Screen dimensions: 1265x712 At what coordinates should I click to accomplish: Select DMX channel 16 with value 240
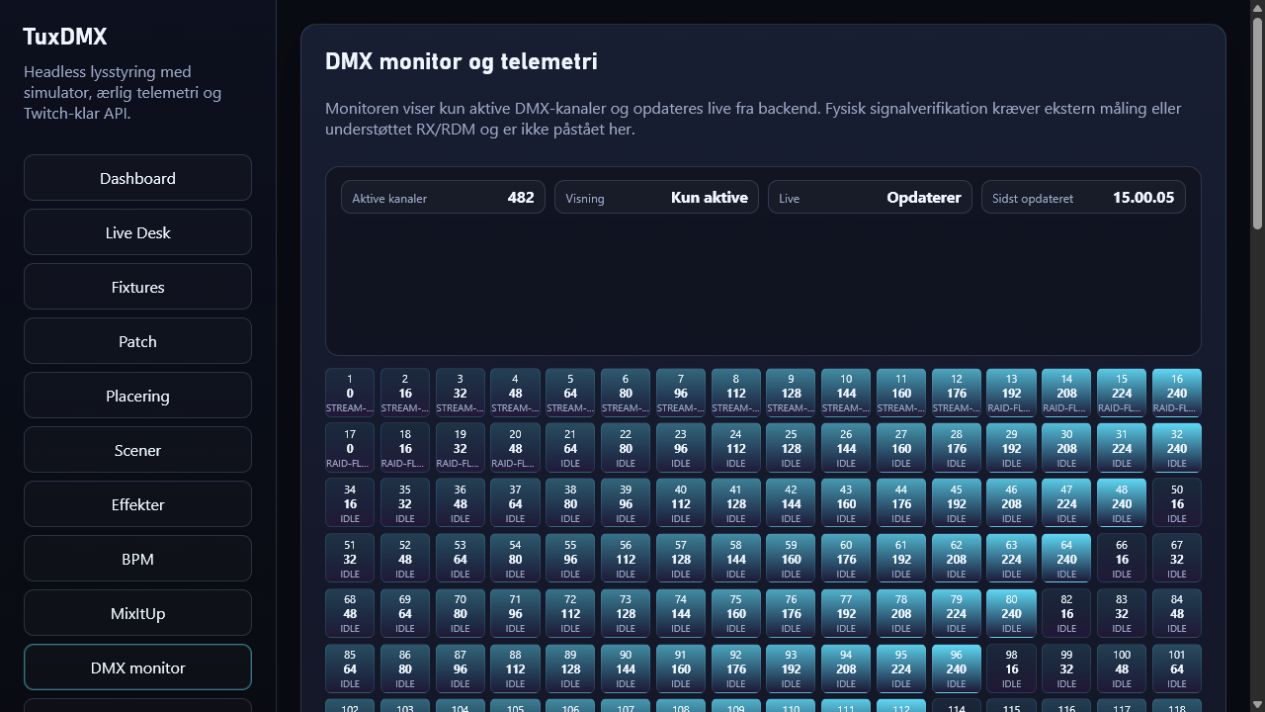coord(1177,393)
